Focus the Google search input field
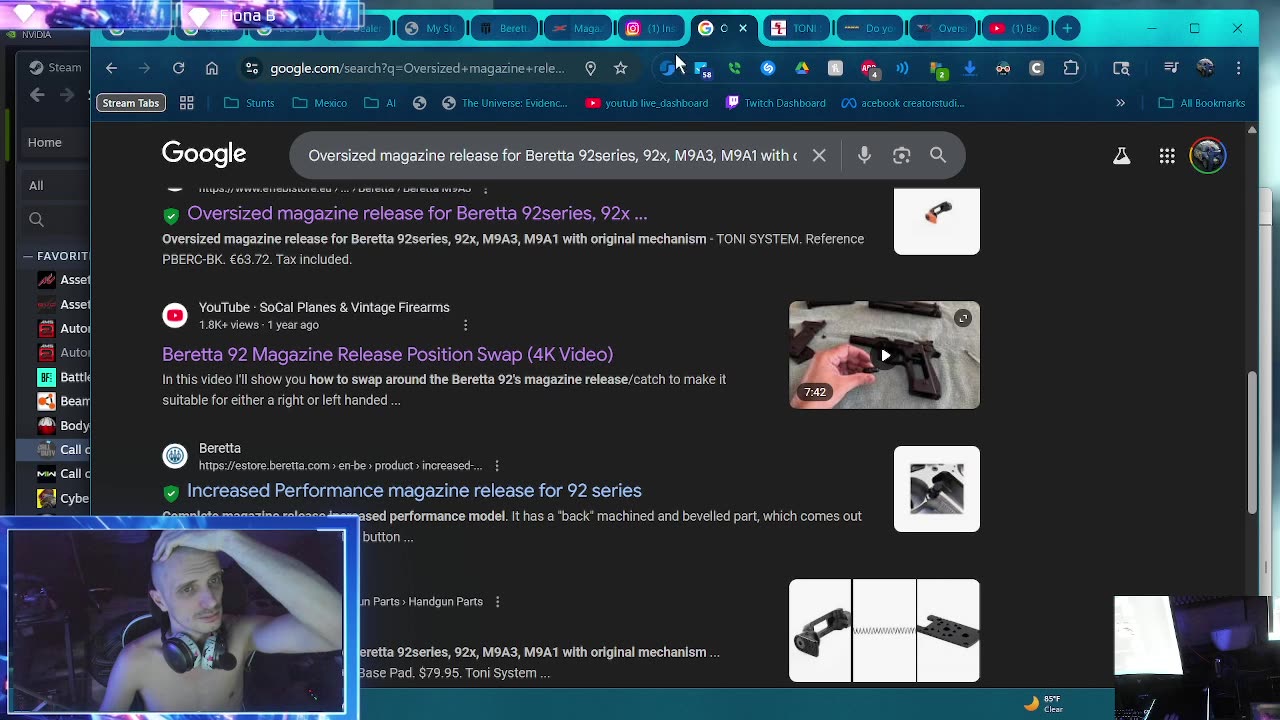This screenshot has height=720, width=1280. pyautogui.click(x=553, y=155)
